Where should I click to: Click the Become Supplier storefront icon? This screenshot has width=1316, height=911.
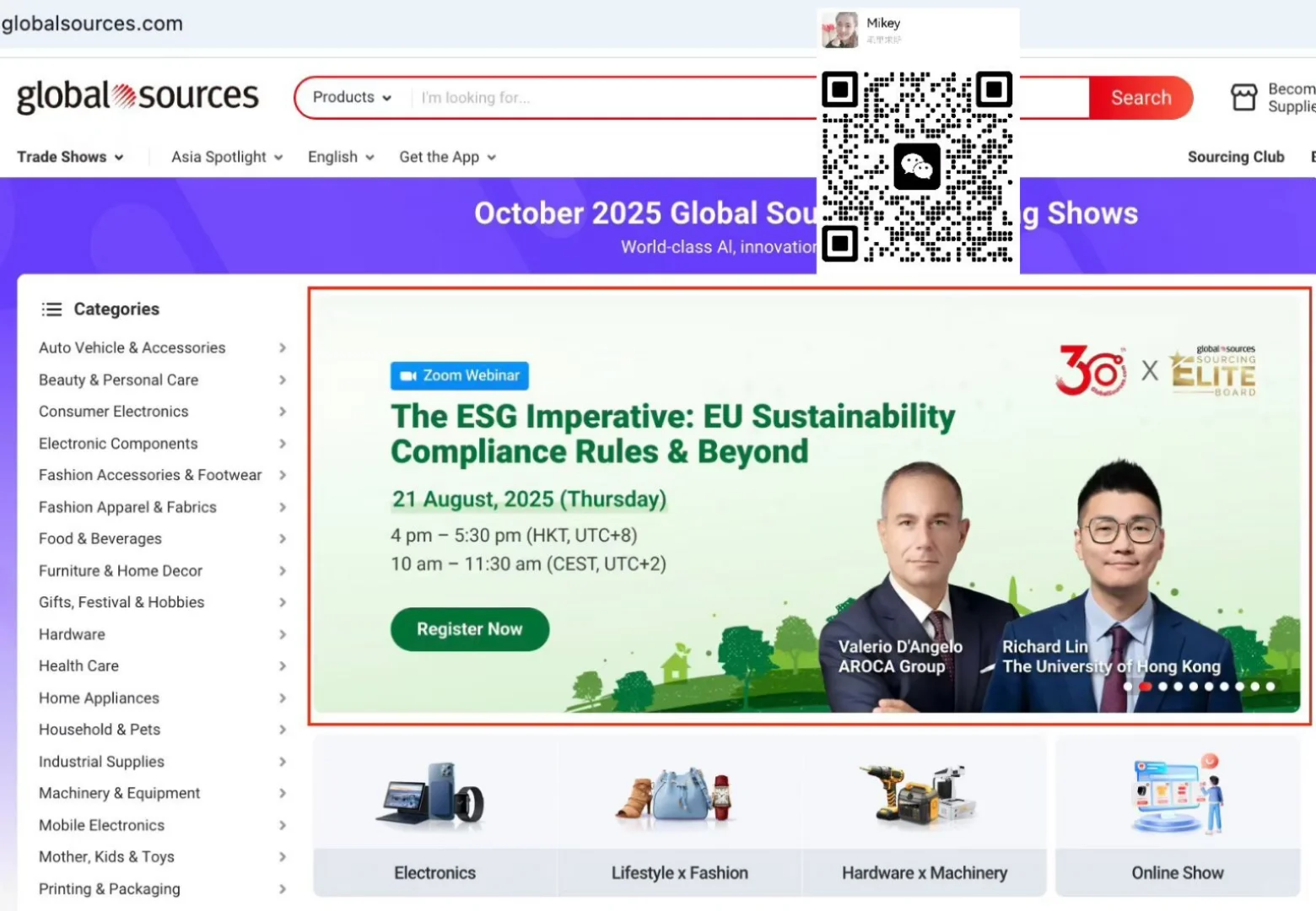(1243, 98)
